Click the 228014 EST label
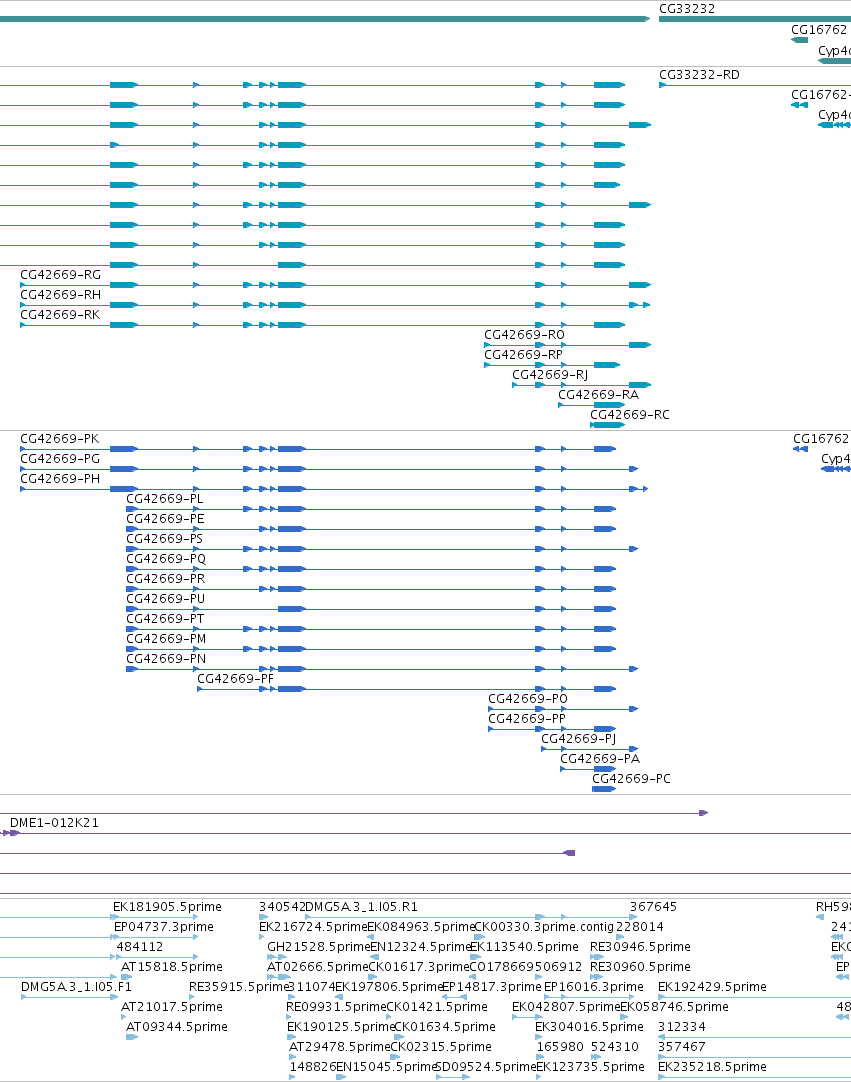The width and height of the screenshot is (851, 1082). point(640,927)
